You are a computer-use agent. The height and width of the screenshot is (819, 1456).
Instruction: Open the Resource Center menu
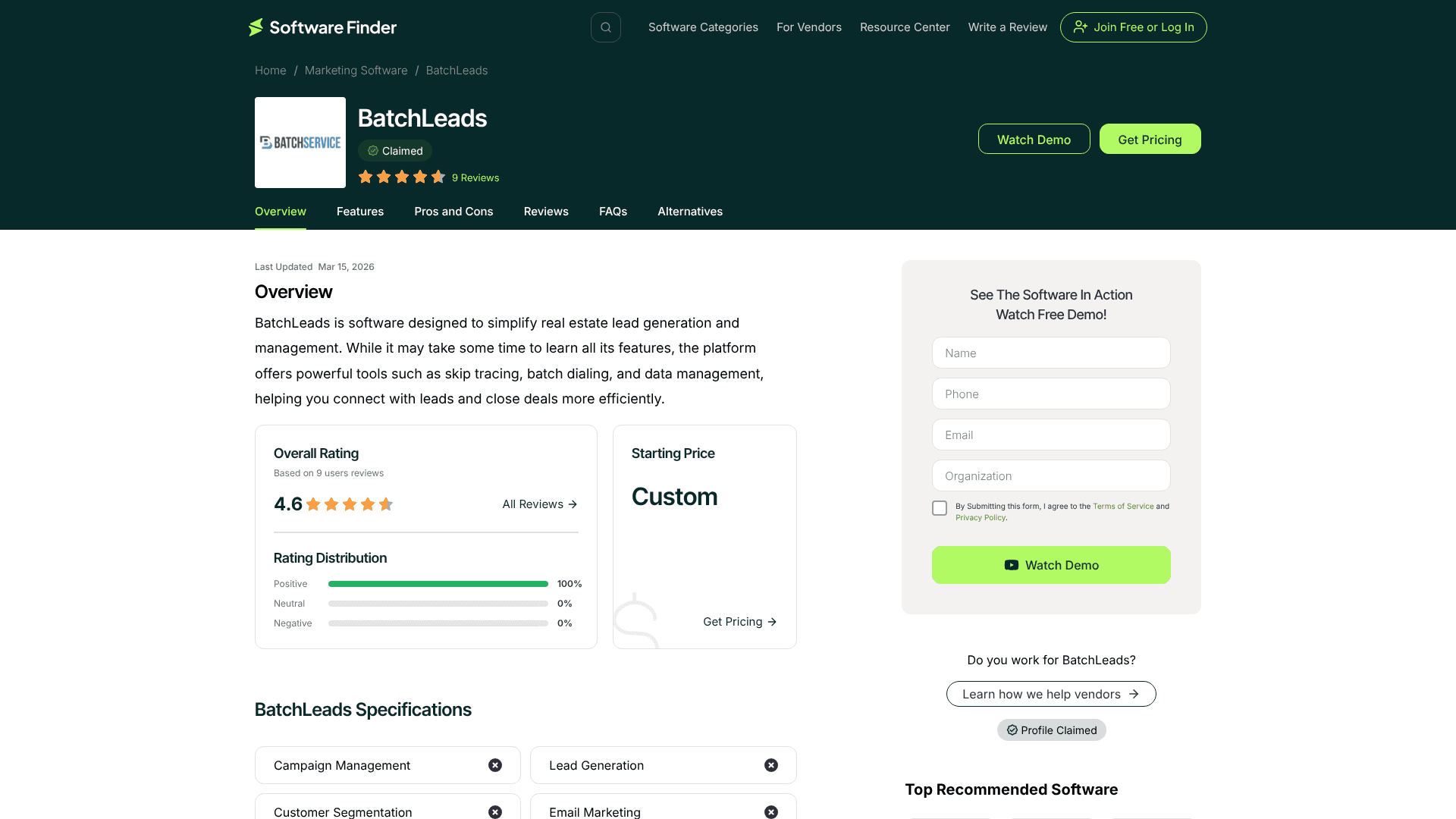point(905,27)
